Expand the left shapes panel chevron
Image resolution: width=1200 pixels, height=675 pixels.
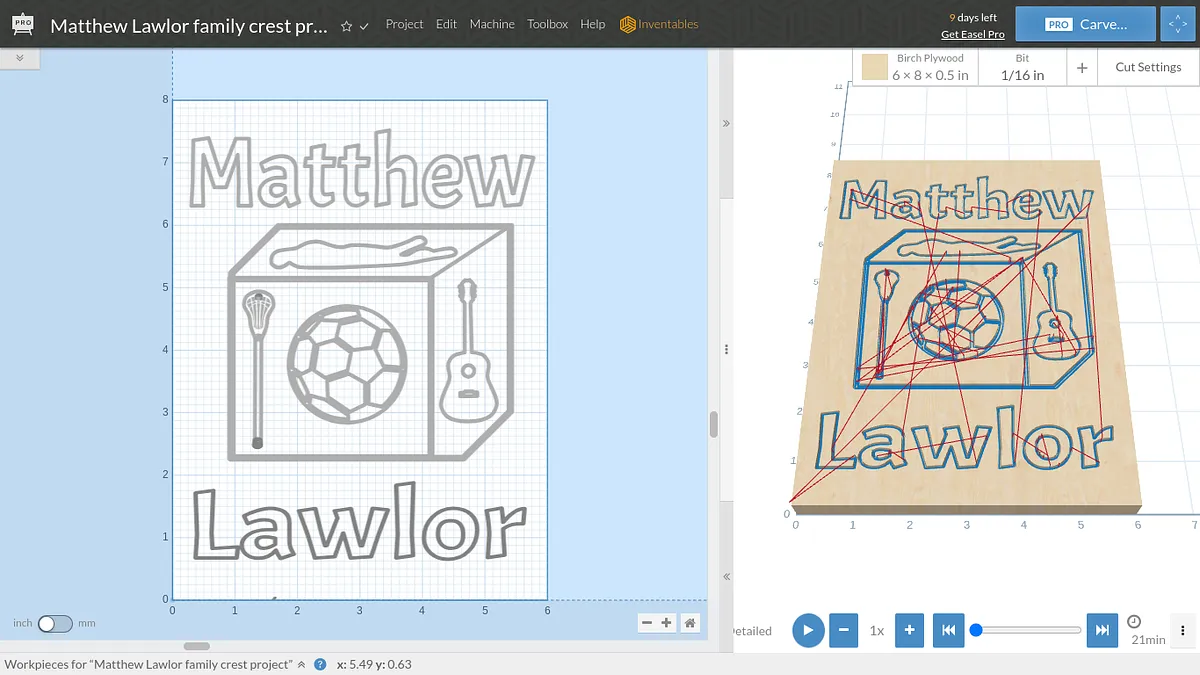[20, 59]
